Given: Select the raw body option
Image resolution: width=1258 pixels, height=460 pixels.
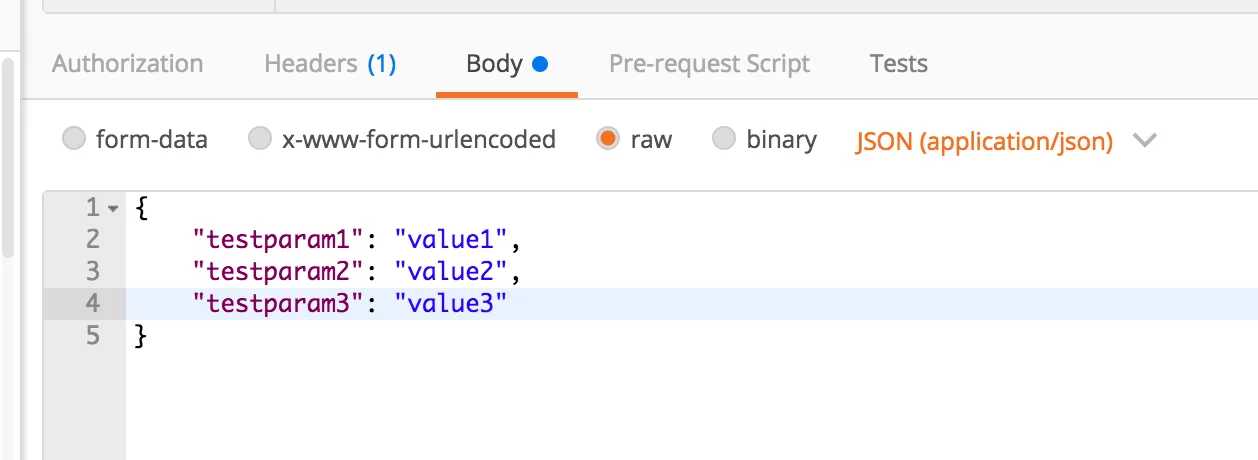Looking at the screenshot, I should pyautogui.click(x=607, y=139).
